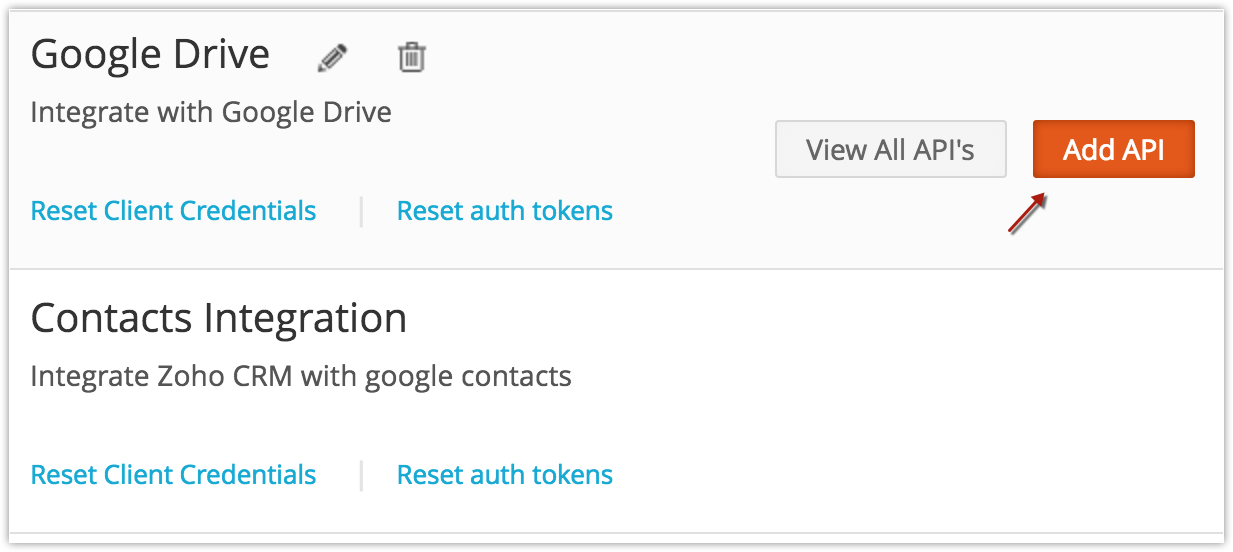Screen dimensions: 1233x552
Task: Click the border line below Contacts Integration
Action: tap(616, 533)
